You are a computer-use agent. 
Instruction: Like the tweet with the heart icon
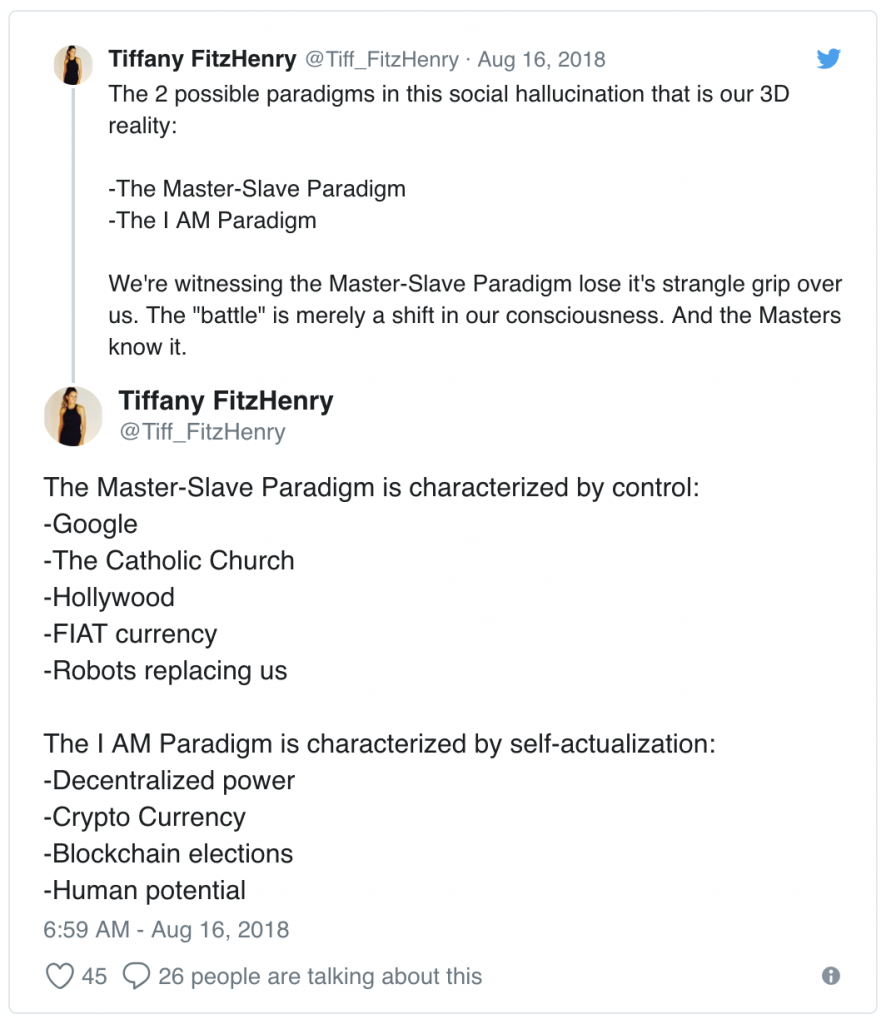(x=59, y=976)
